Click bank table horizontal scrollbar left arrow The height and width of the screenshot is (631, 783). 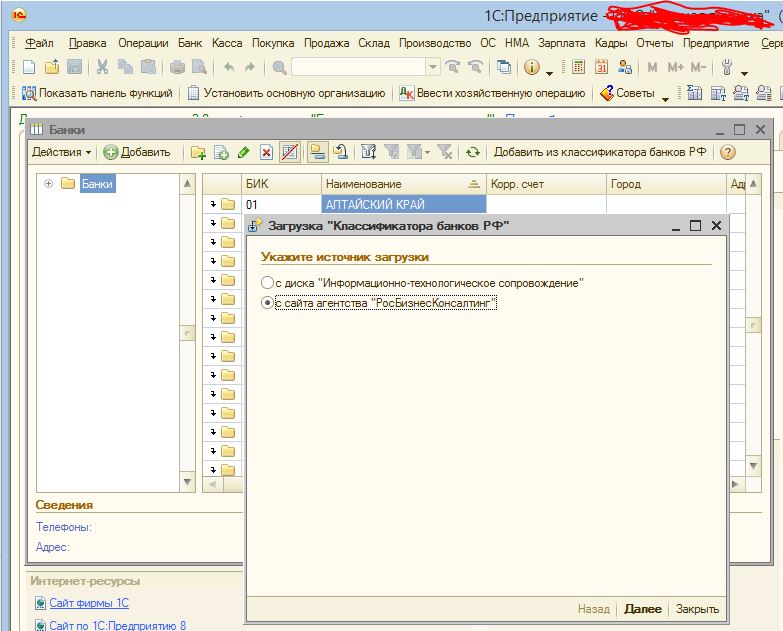click(x=213, y=484)
